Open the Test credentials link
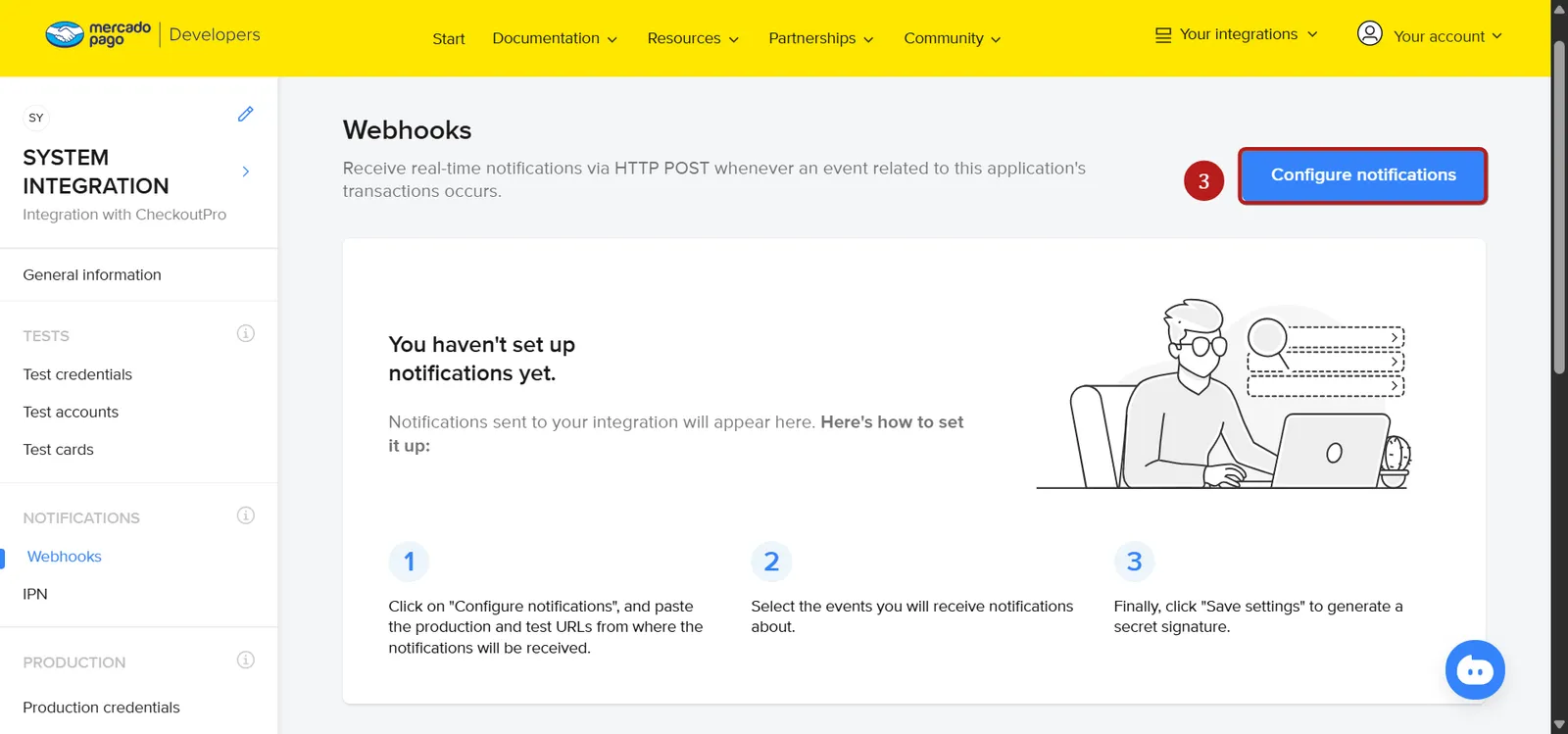 [x=77, y=374]
